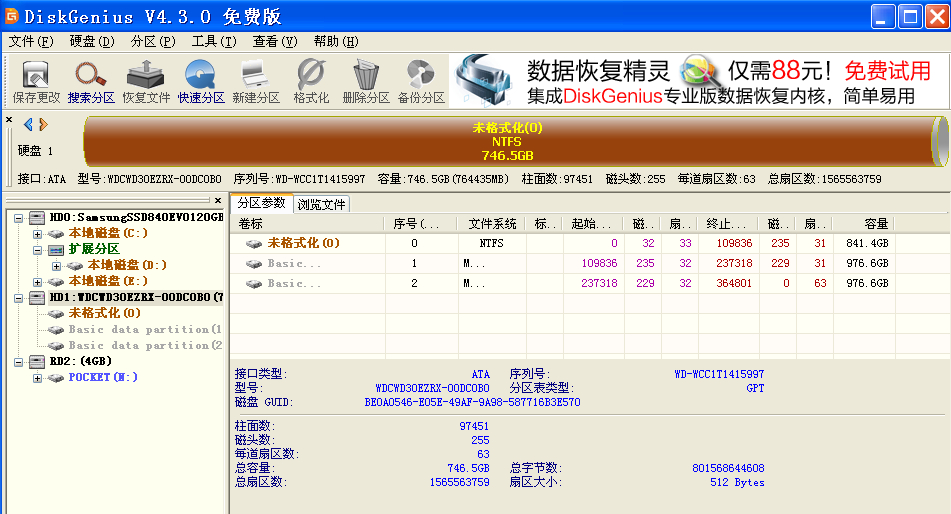Select 本地磁盘 (C:) tree item
The height and width of the screenshot is (514, 951).
click(108, 233)
